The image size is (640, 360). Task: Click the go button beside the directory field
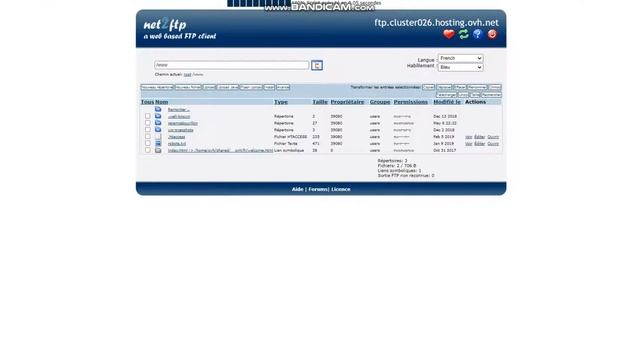317,65
